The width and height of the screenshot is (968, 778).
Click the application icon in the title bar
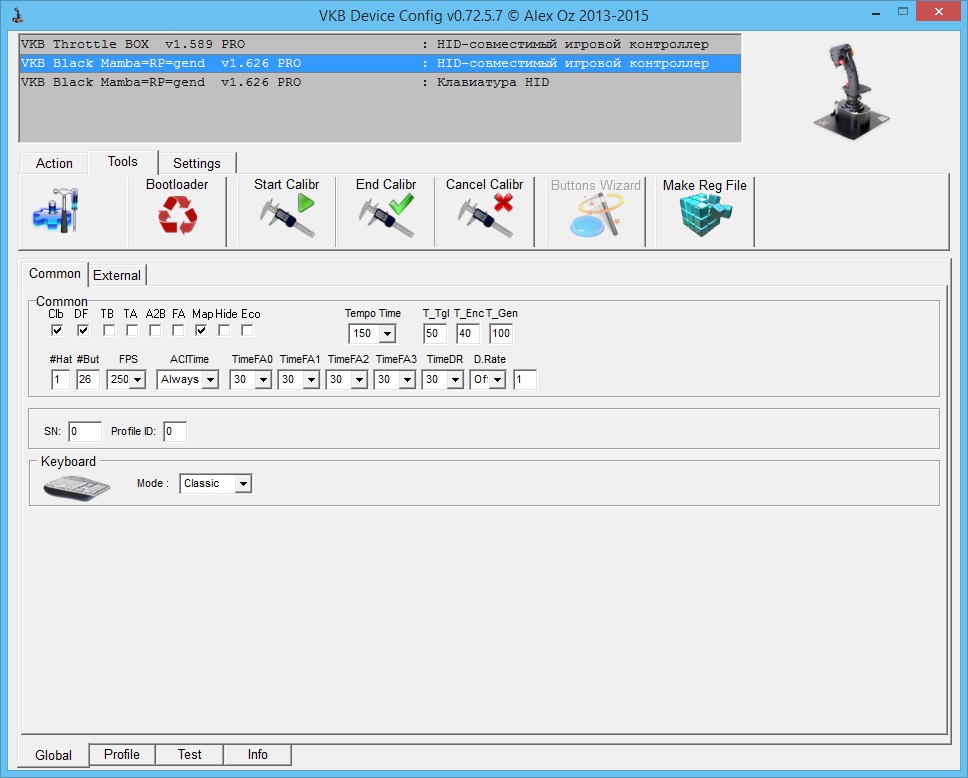(x=18, y=15)
